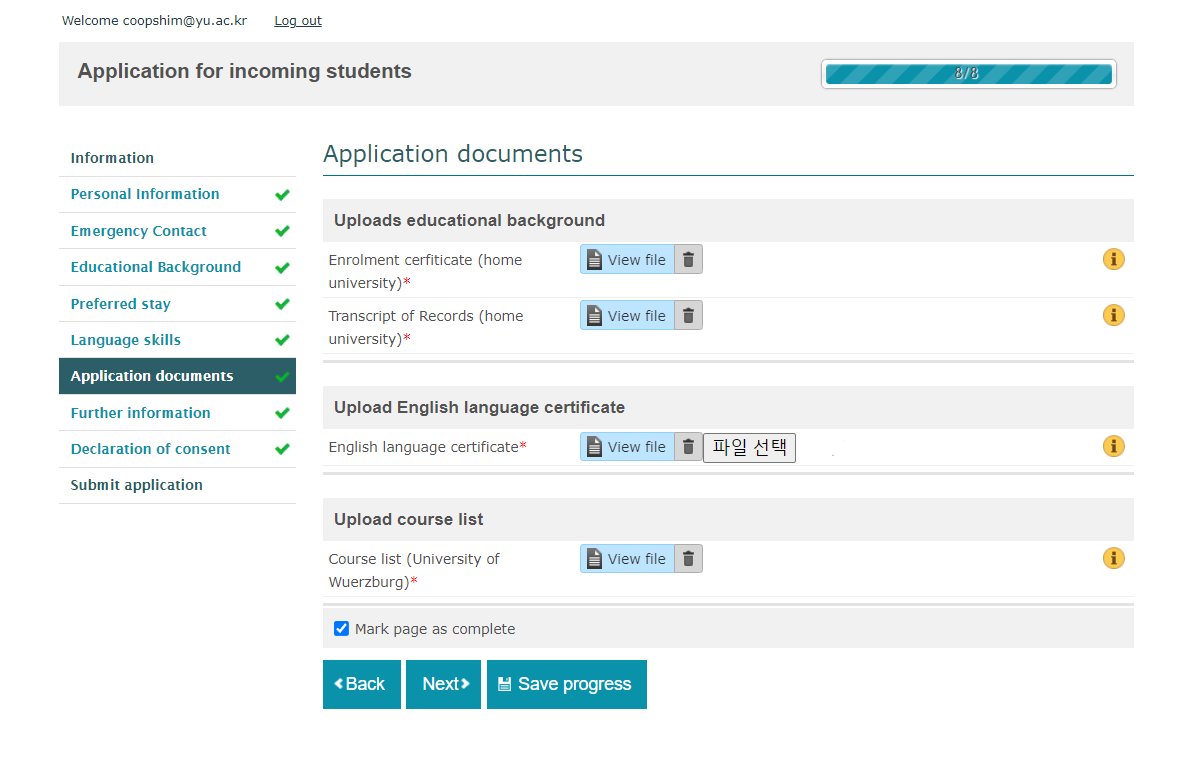Delete the Enrolment certificate file via trash icon
This screenshot has width=1189, height=774.
click(x=688, y=260)
